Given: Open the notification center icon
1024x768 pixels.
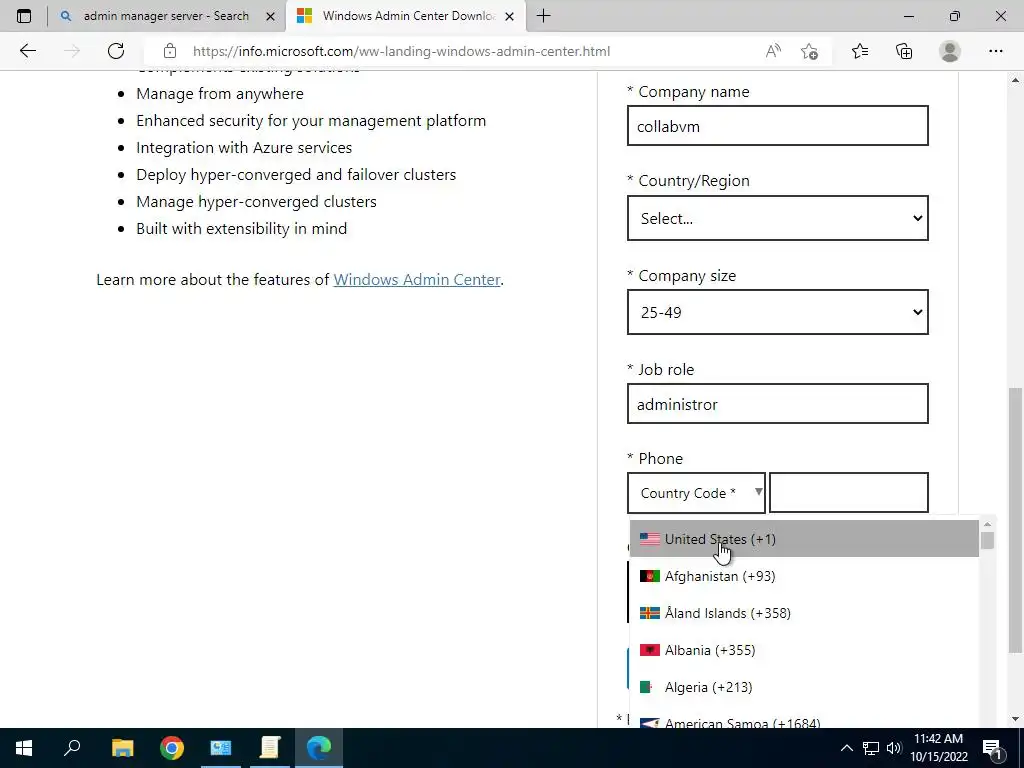Looking at the screenshot, I should (992, 748).
